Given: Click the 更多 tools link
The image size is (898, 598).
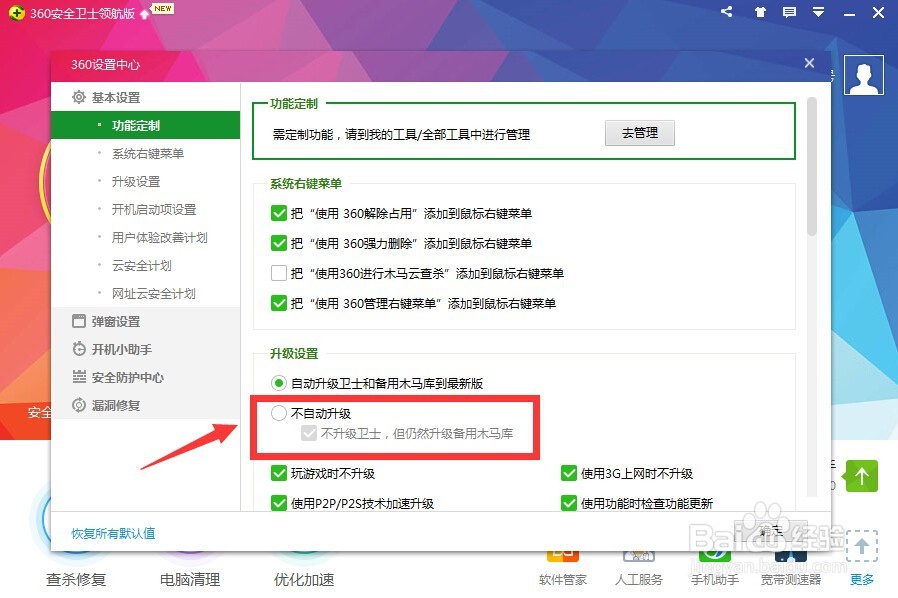Looking at the screenshot, I should coord(862,579).
